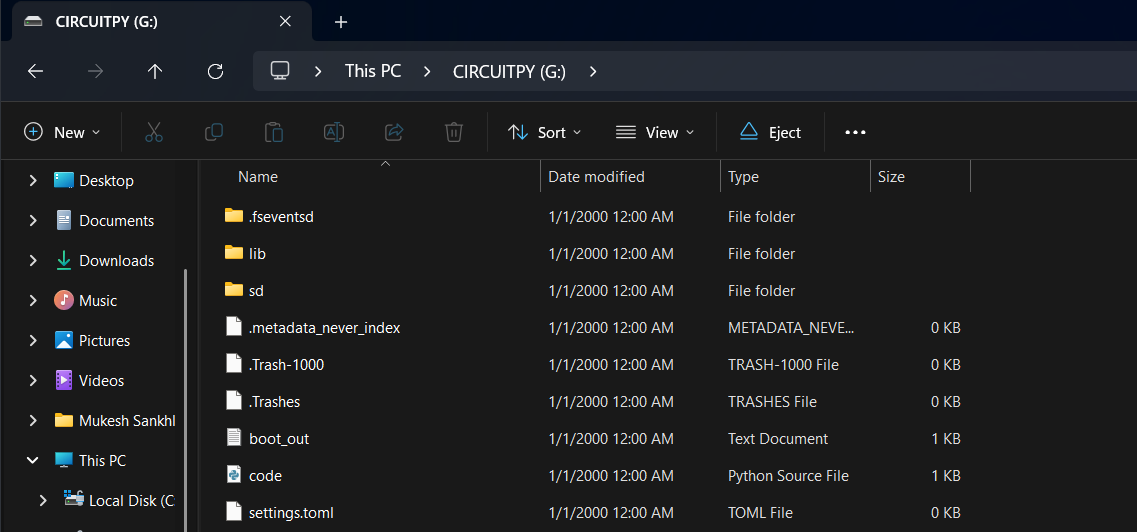Click the drive icon on CIRCUITPY tab
This screenshot has width=1137, height=532.
[33, 22]
